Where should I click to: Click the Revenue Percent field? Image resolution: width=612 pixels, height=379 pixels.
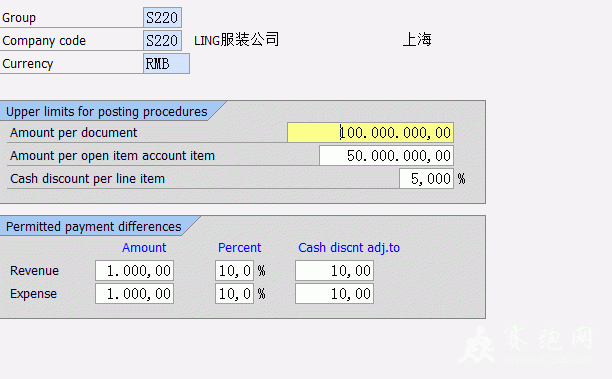click(x=234, y=270)
